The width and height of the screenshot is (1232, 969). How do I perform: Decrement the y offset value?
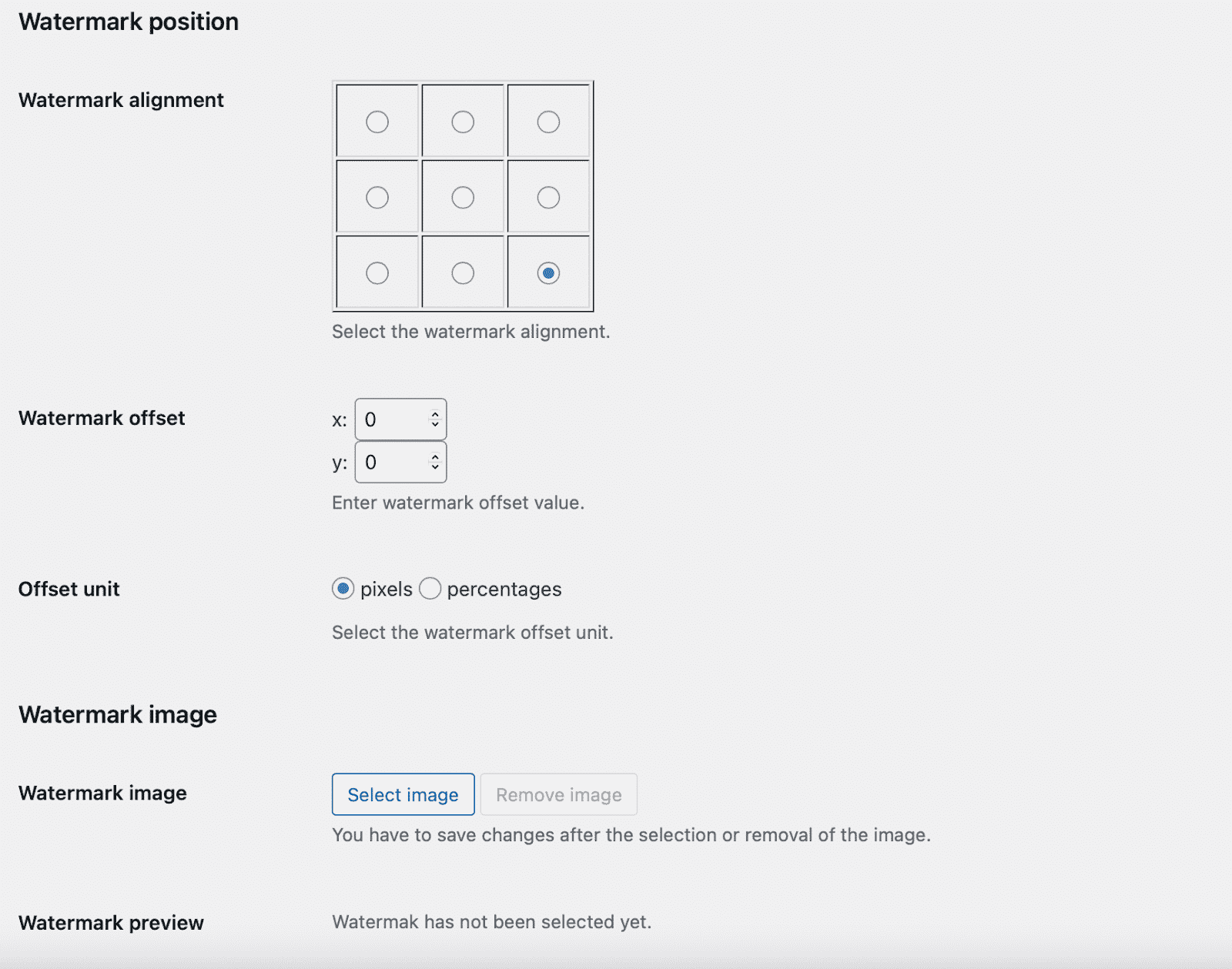coord(434,467)
